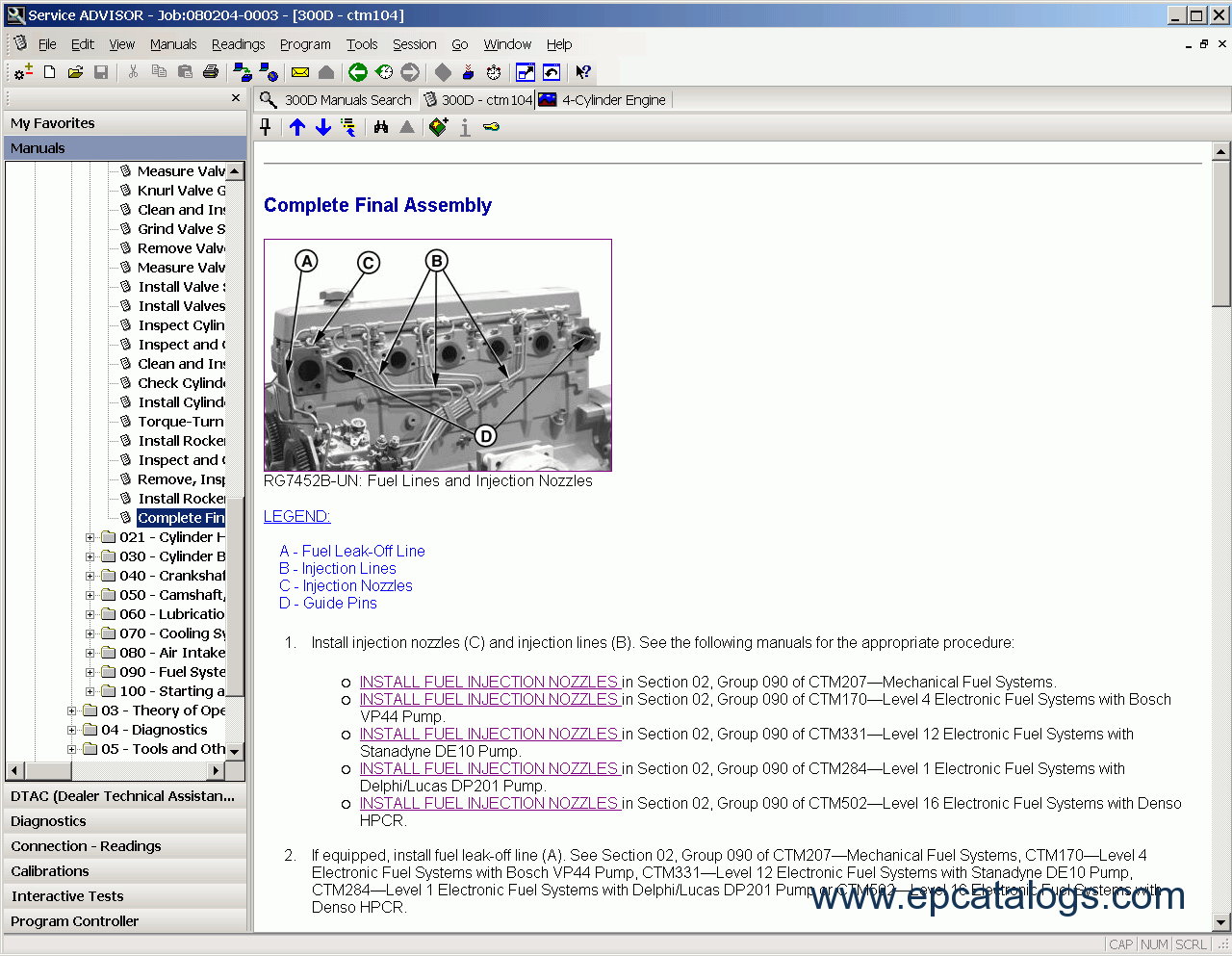The width and height of the screenshot is (1232, 956).
Task: Click the computer-to-globe connection icon
Action: point(269,72)
